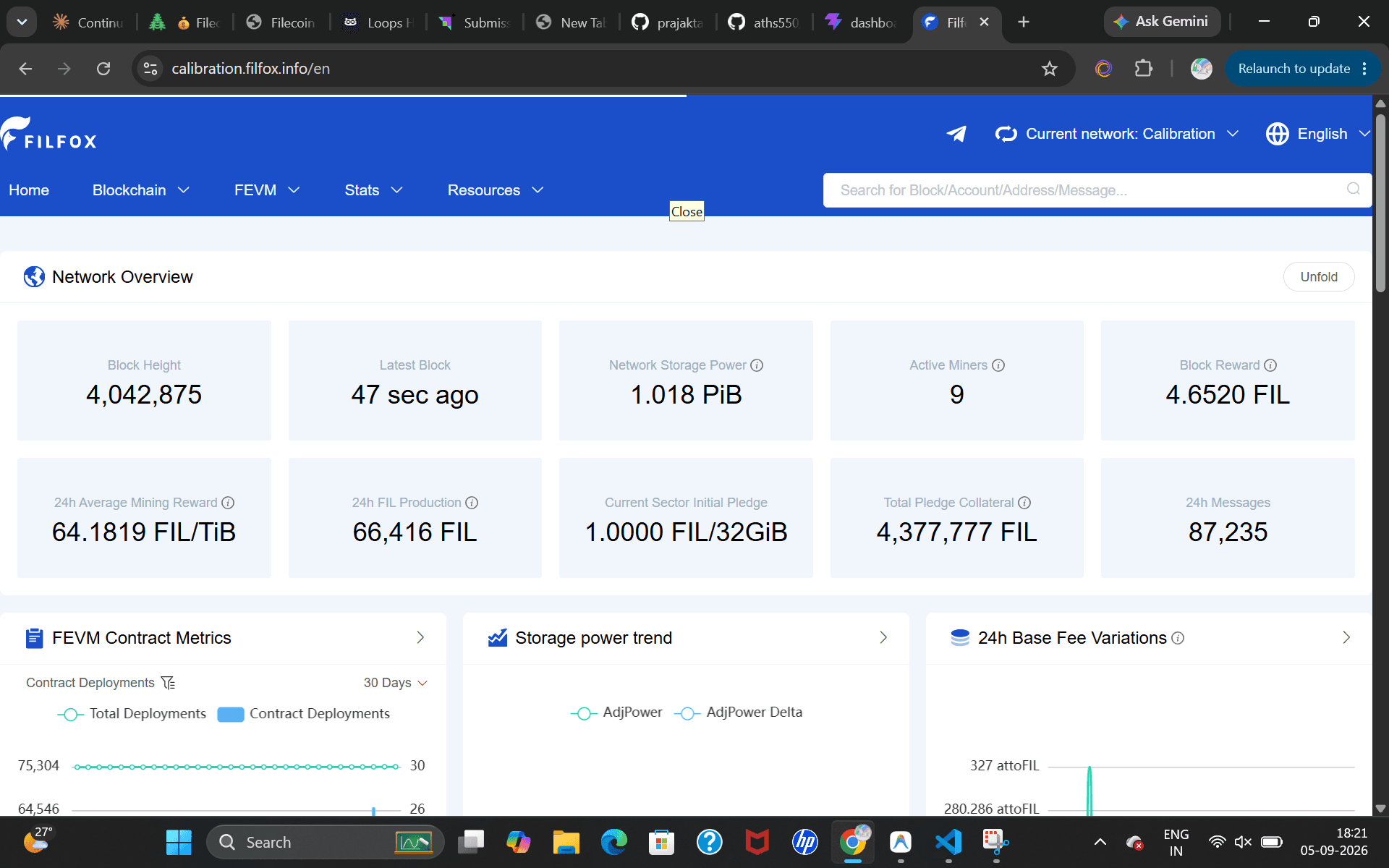Go back to the previous page
Viewport: 1389px width, 868px height.
(x=25, y=69)
